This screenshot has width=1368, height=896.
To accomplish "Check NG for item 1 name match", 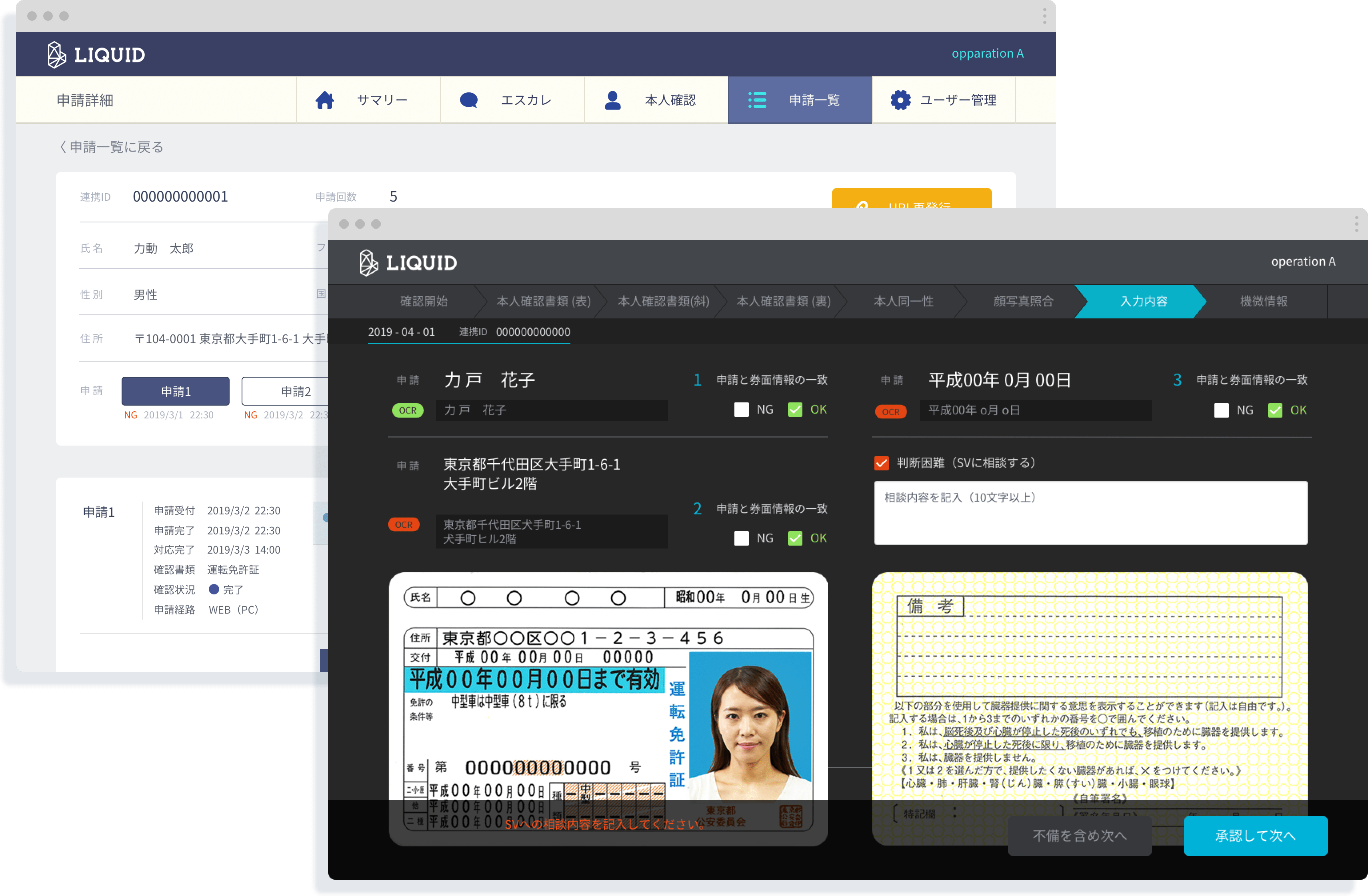I will point(741,410).
